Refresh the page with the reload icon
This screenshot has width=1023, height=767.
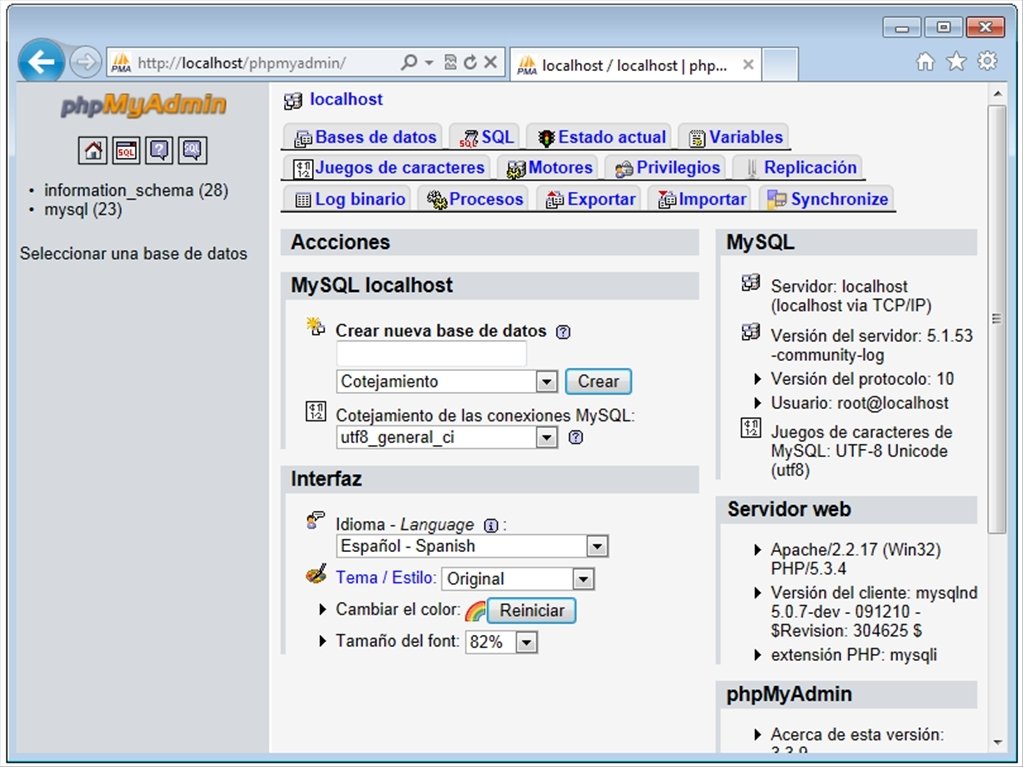(470, 63)
